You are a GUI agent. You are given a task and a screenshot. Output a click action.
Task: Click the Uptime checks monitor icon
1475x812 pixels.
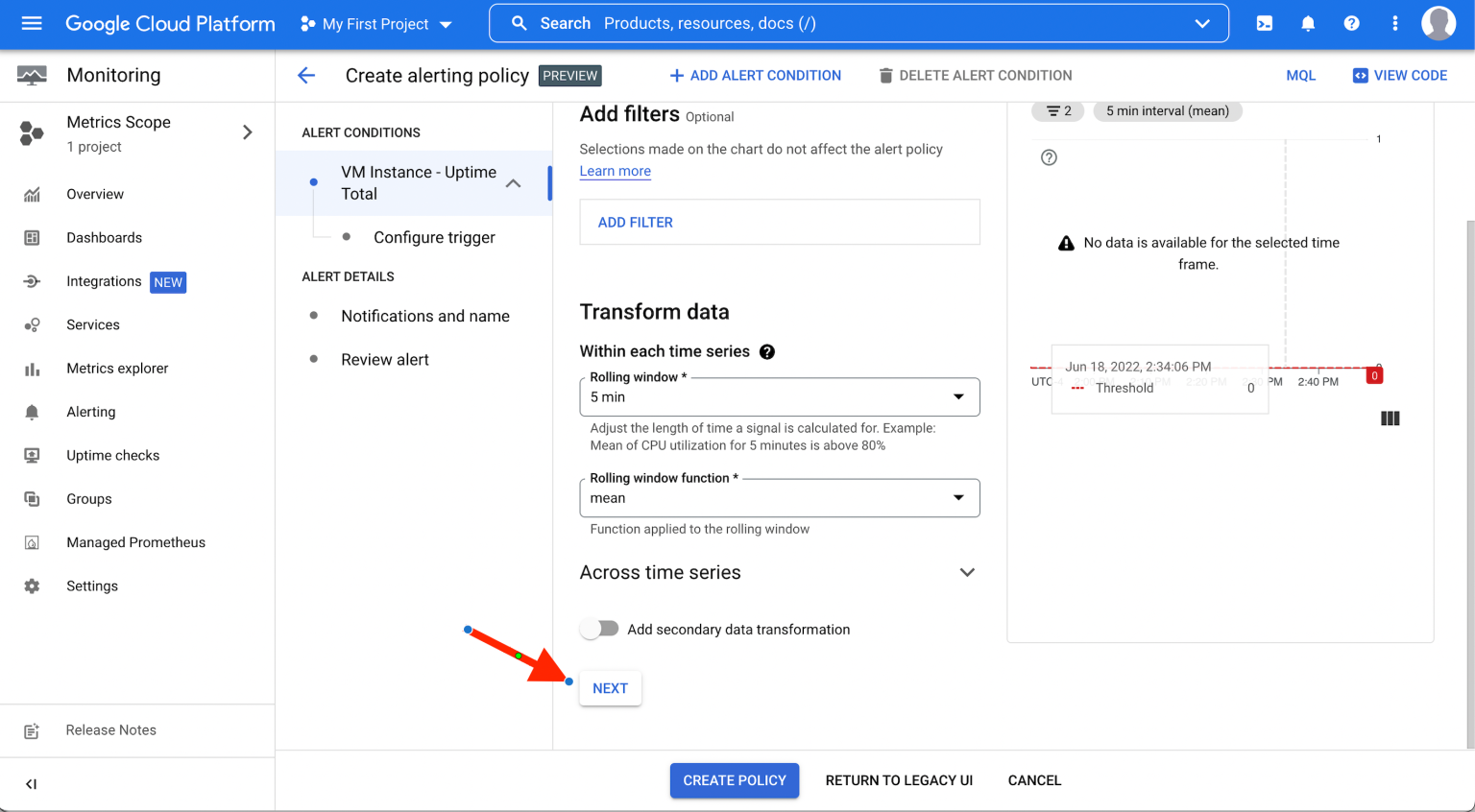tap(32, 455)
